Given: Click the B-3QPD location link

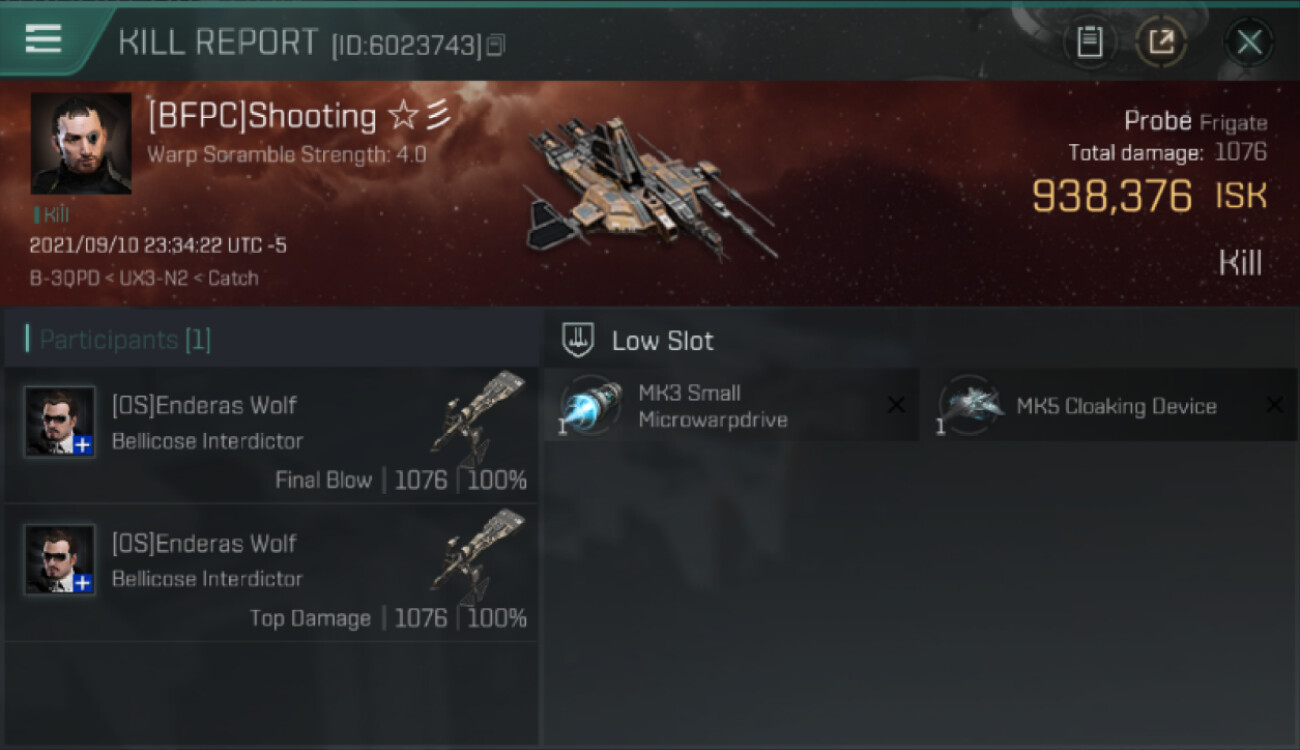Looking at the screenshot, I should click(x=64, y=278).
